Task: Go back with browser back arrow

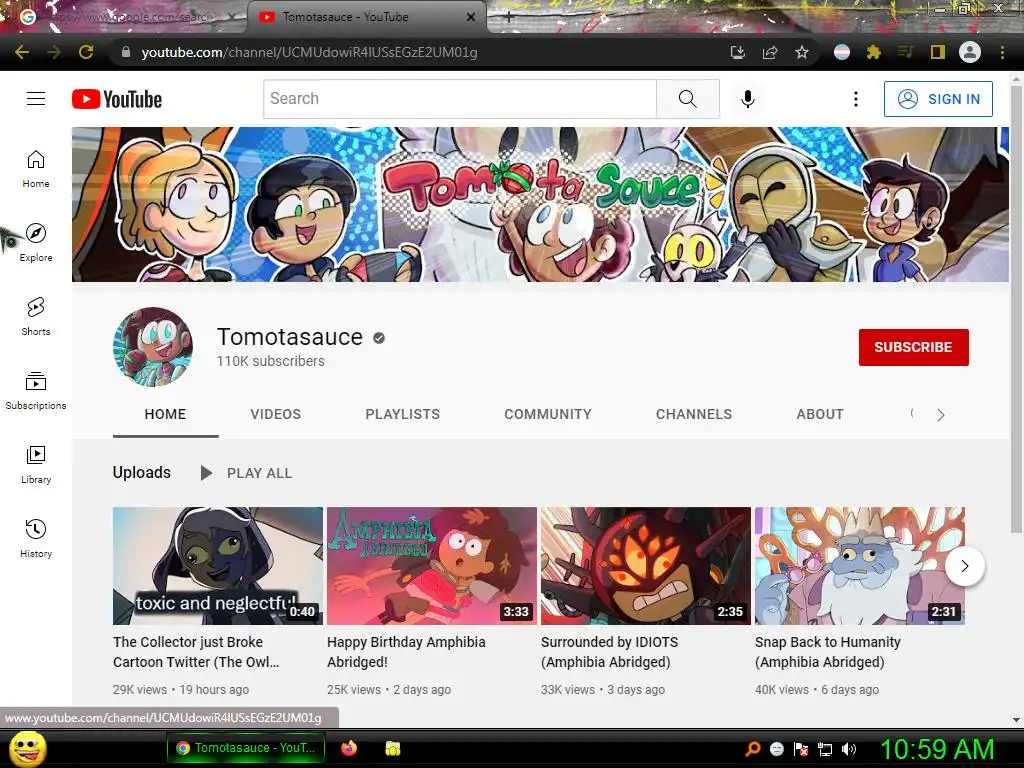Action: coord(22,52)
